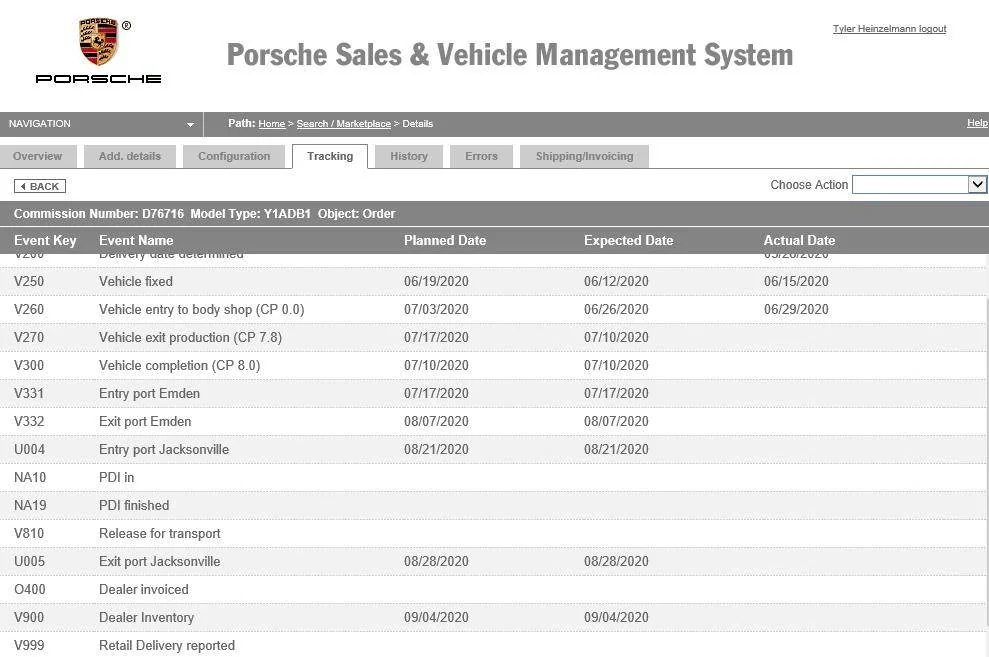
Task: Follow the Search / Marketplace breadcrumb link
Action: (x=344, y=124)
